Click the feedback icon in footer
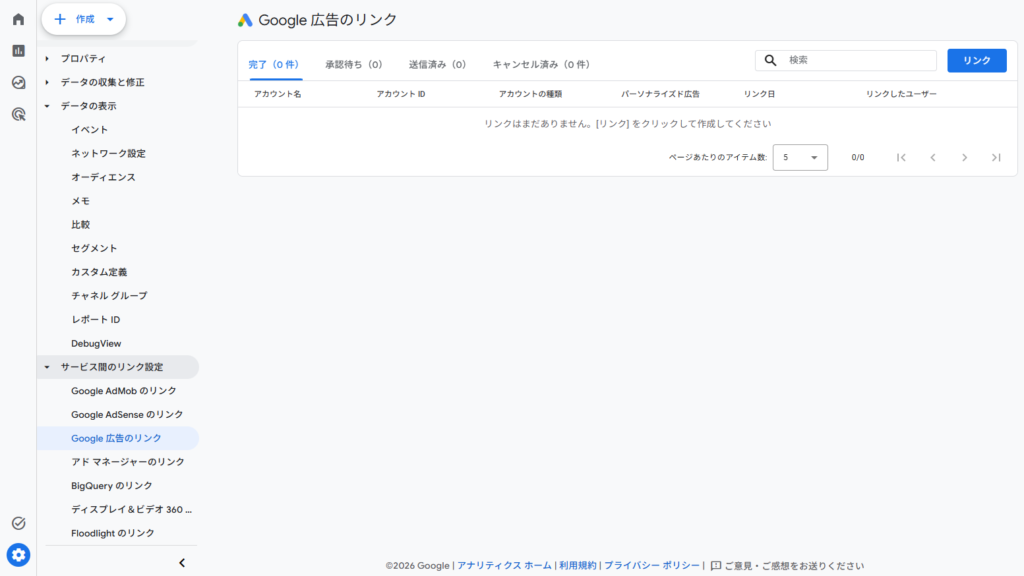Viewport: 1024px width, 576px height. point(716,566)
